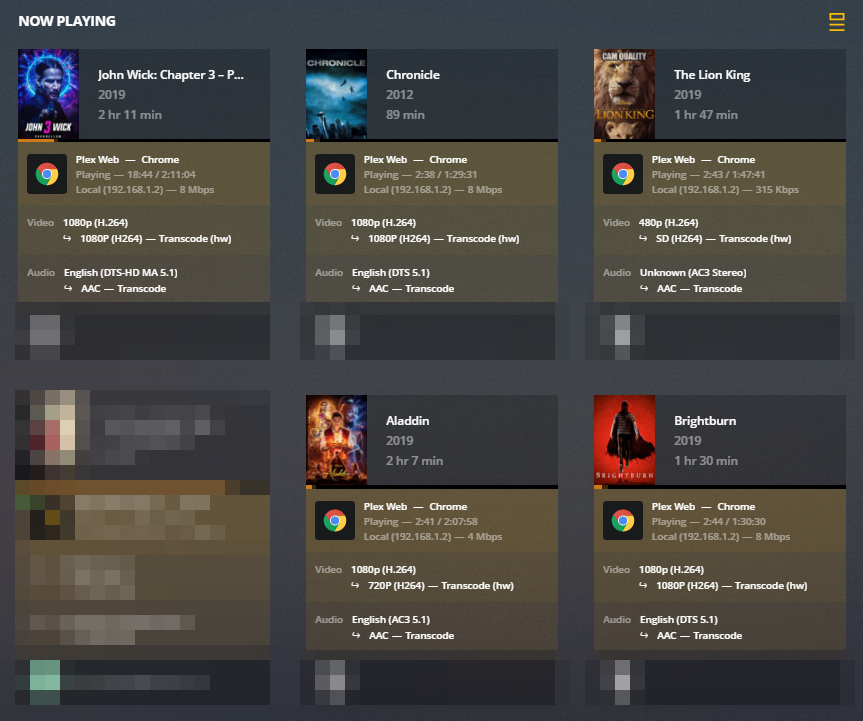863x721 pixels.
Task: Click 'Playing — 2:41 / 2:07:58' text
Action: pyautogui.click(x=420, y=521)
